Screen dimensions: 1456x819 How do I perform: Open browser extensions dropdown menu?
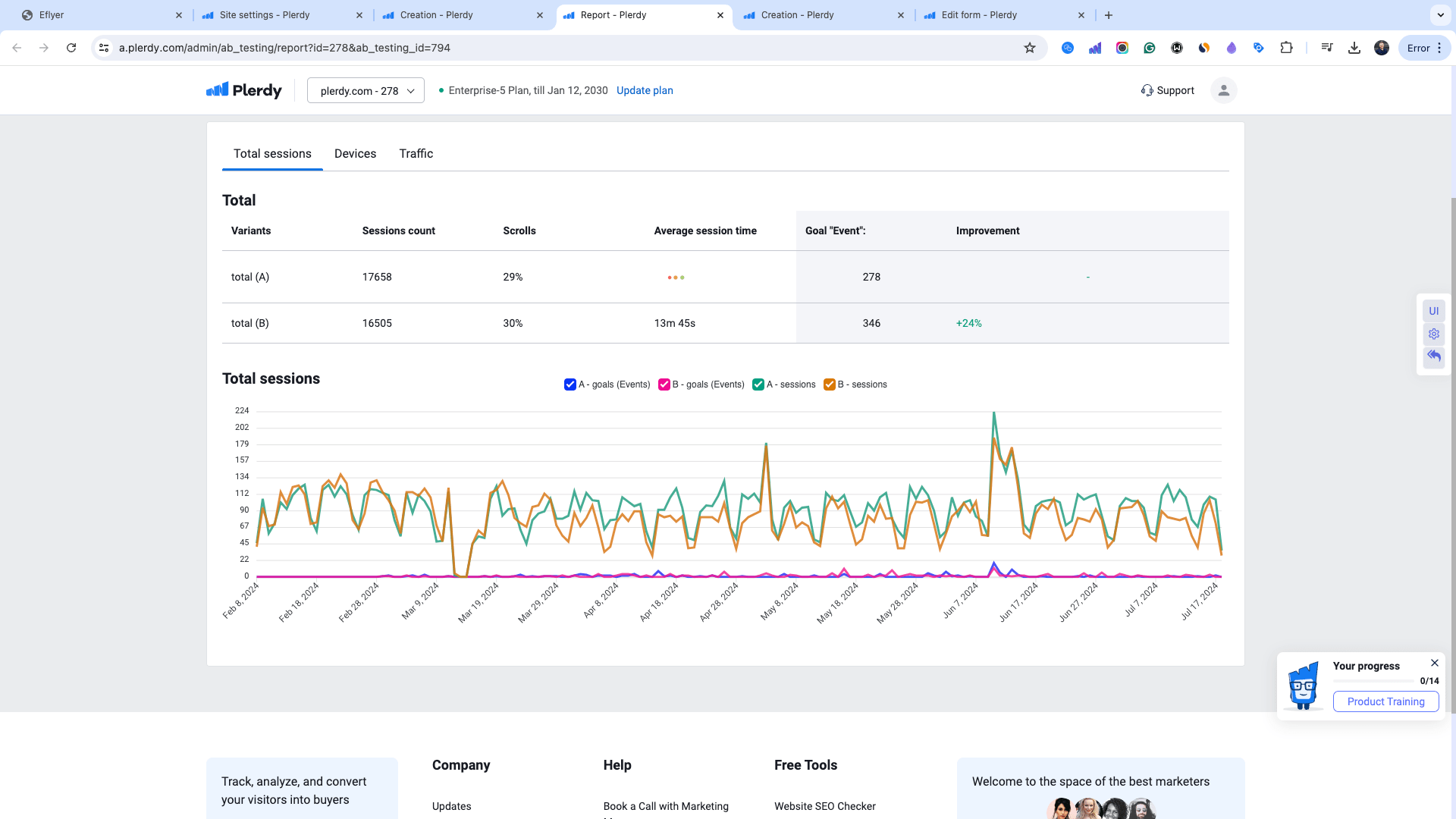(1288, 48)
